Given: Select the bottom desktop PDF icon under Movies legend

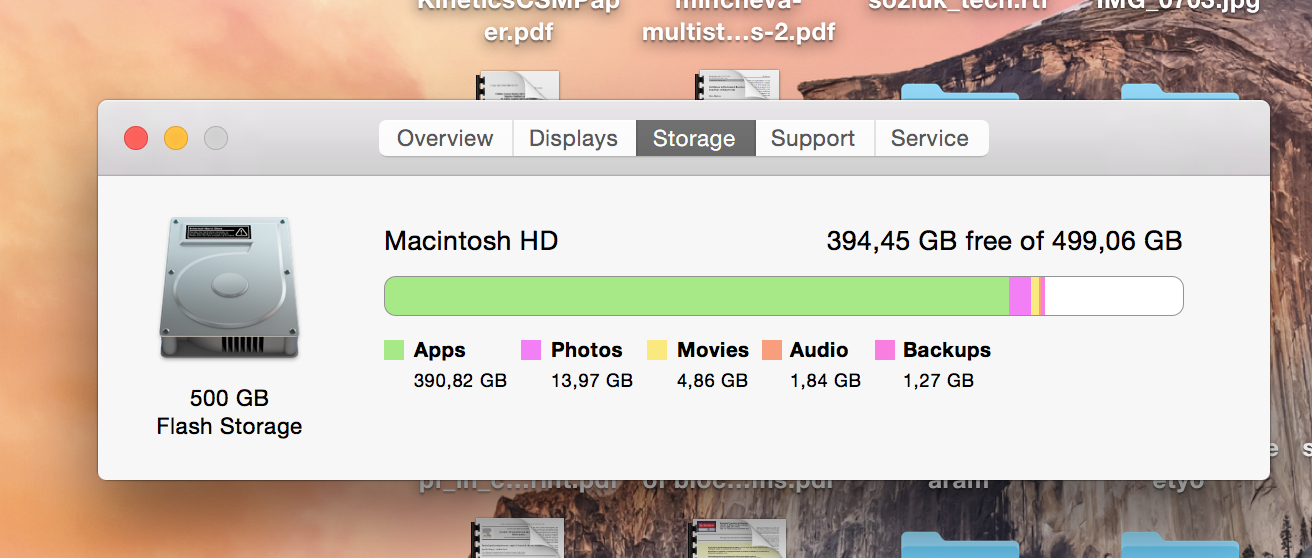Looking at the screenshot, I should coord(737,537).
